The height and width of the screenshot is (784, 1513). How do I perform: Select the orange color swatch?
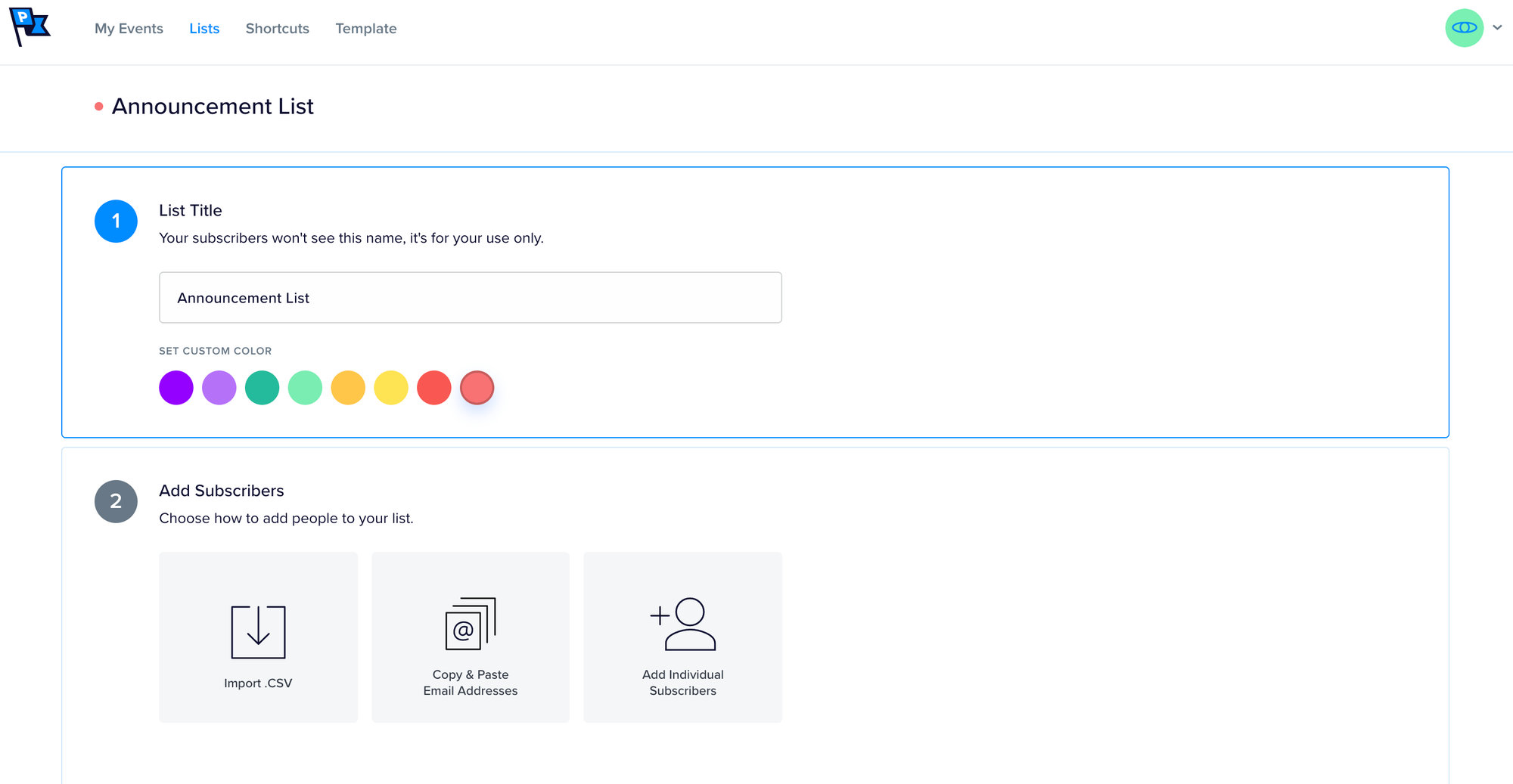348,388
